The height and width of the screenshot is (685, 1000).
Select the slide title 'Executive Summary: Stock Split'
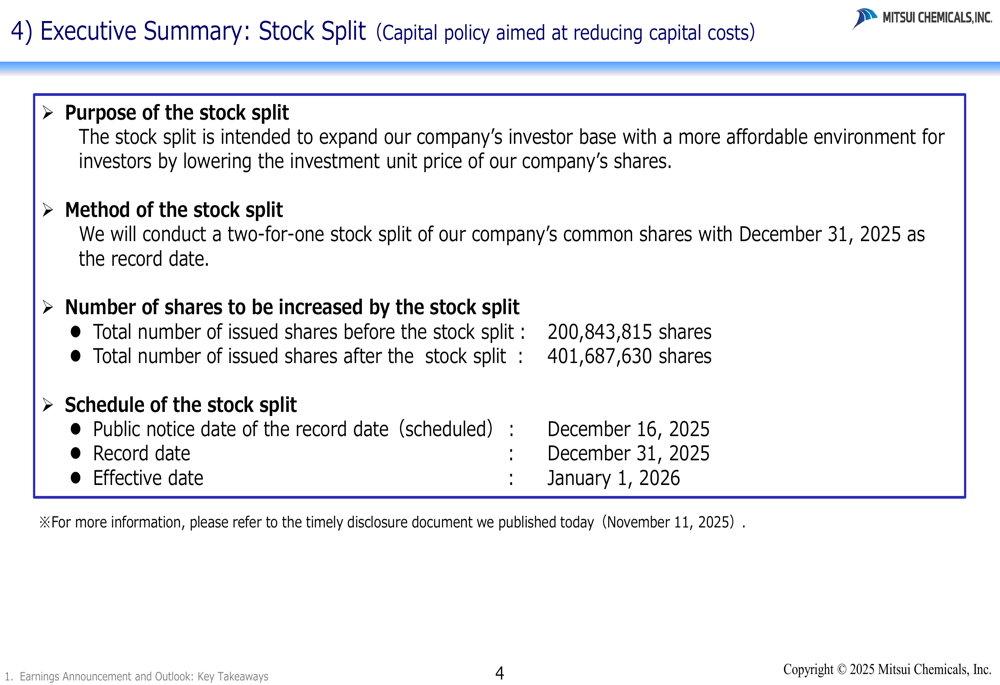coord(188,31)
